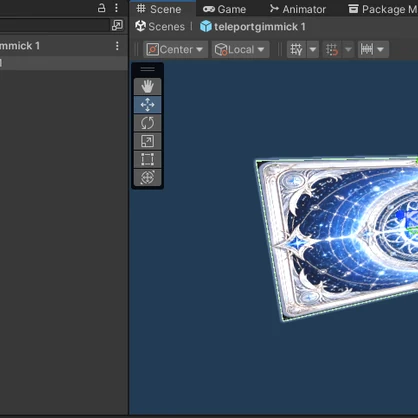Open the Center pivot dropdown
This screenshot has height=418, width=418.
[x=175, y=50]
